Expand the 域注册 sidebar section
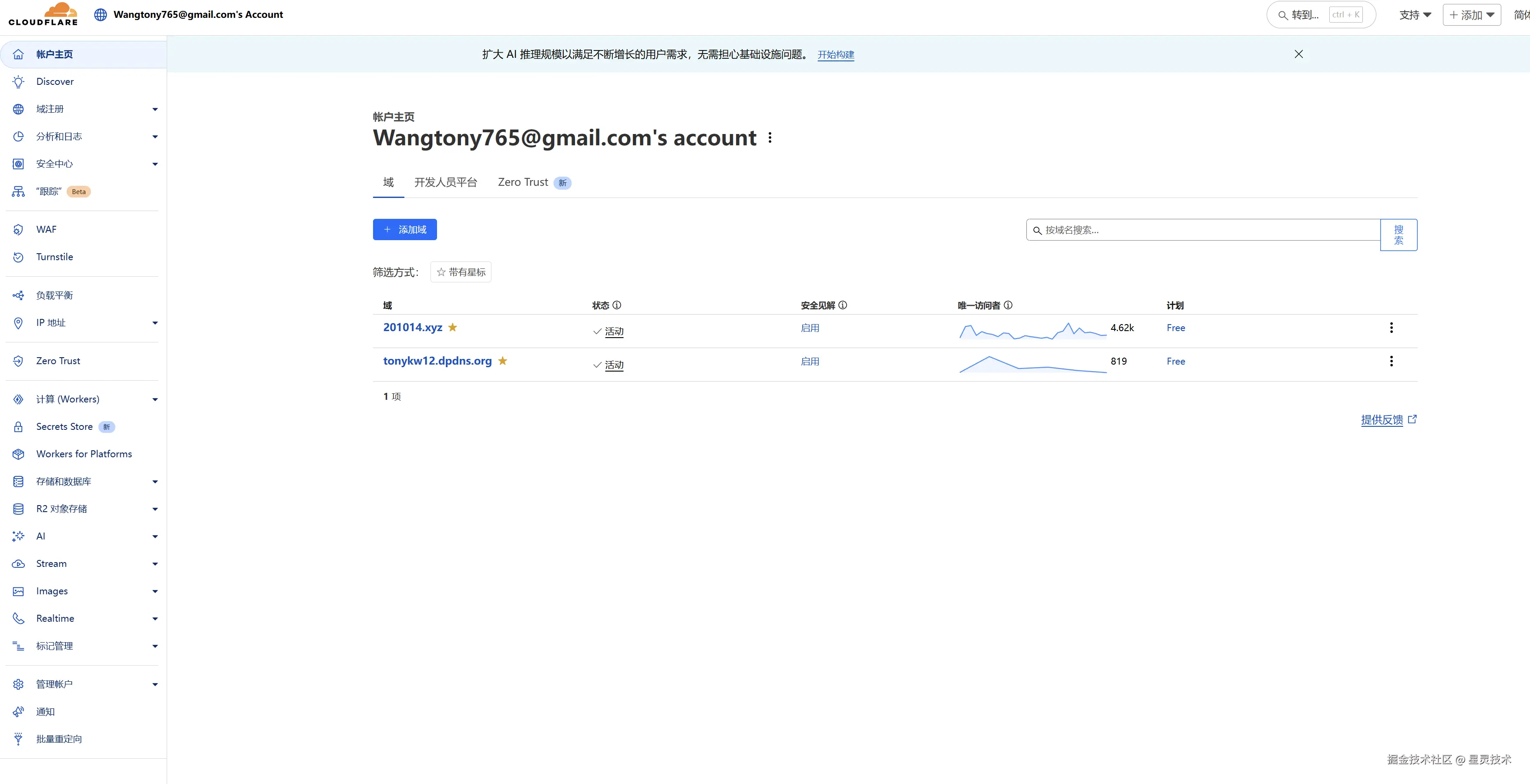1530x784 pixels. 155,109
